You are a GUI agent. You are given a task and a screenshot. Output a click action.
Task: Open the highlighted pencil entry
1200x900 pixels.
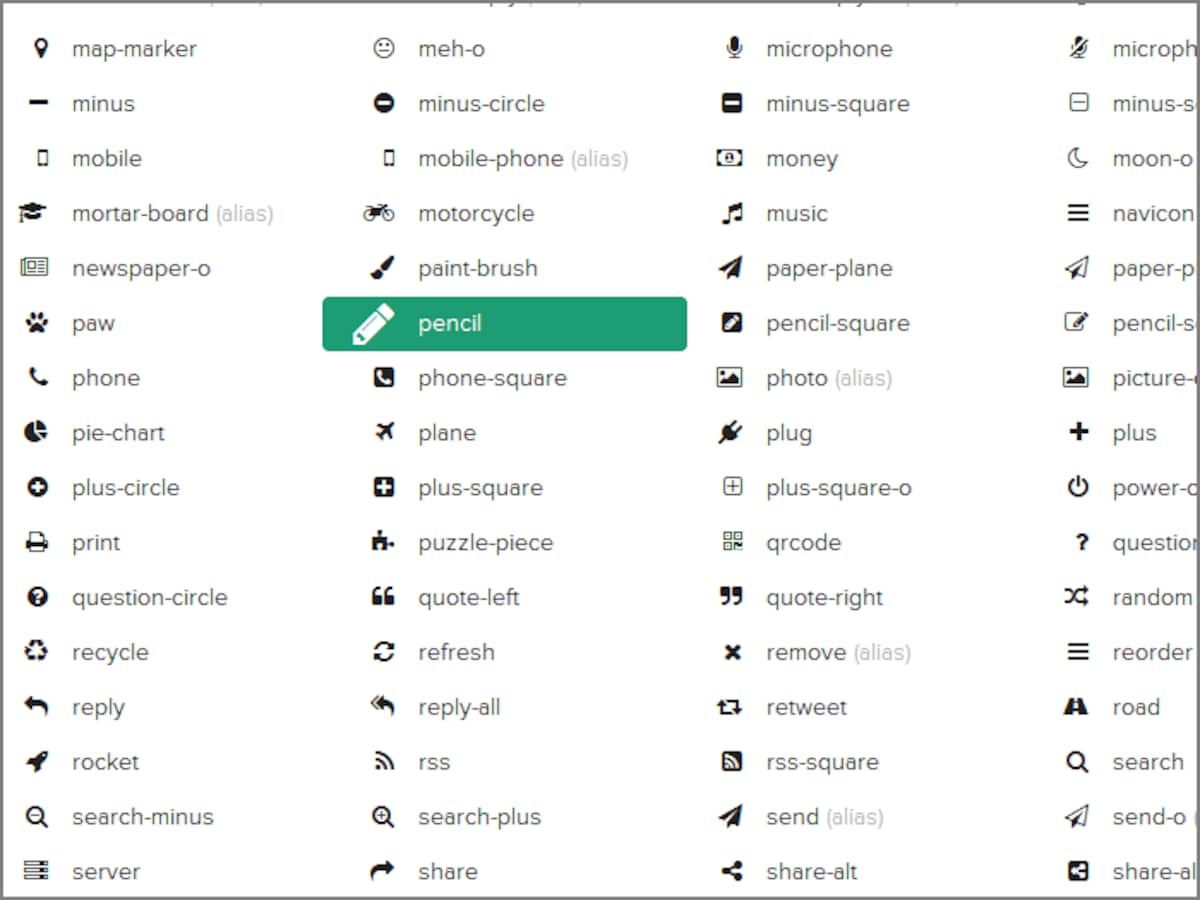click(x=504, y=323)
